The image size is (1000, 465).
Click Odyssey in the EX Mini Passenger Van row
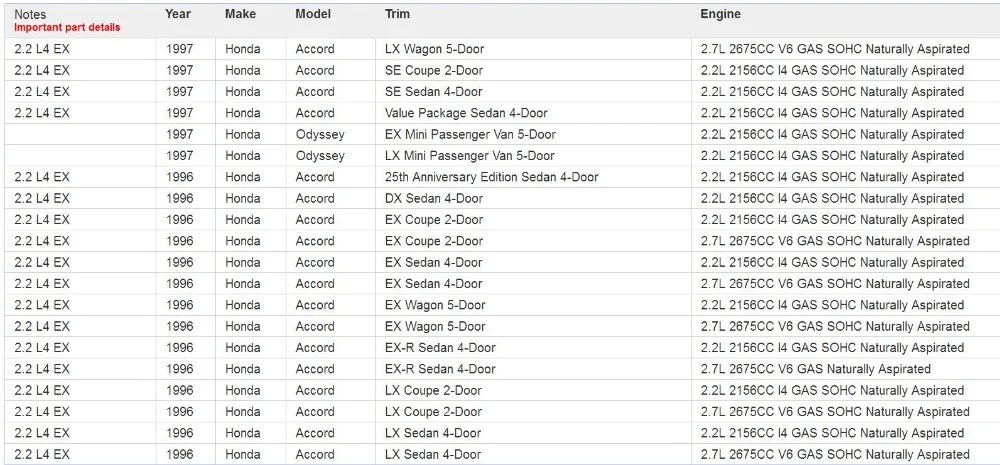320,134
